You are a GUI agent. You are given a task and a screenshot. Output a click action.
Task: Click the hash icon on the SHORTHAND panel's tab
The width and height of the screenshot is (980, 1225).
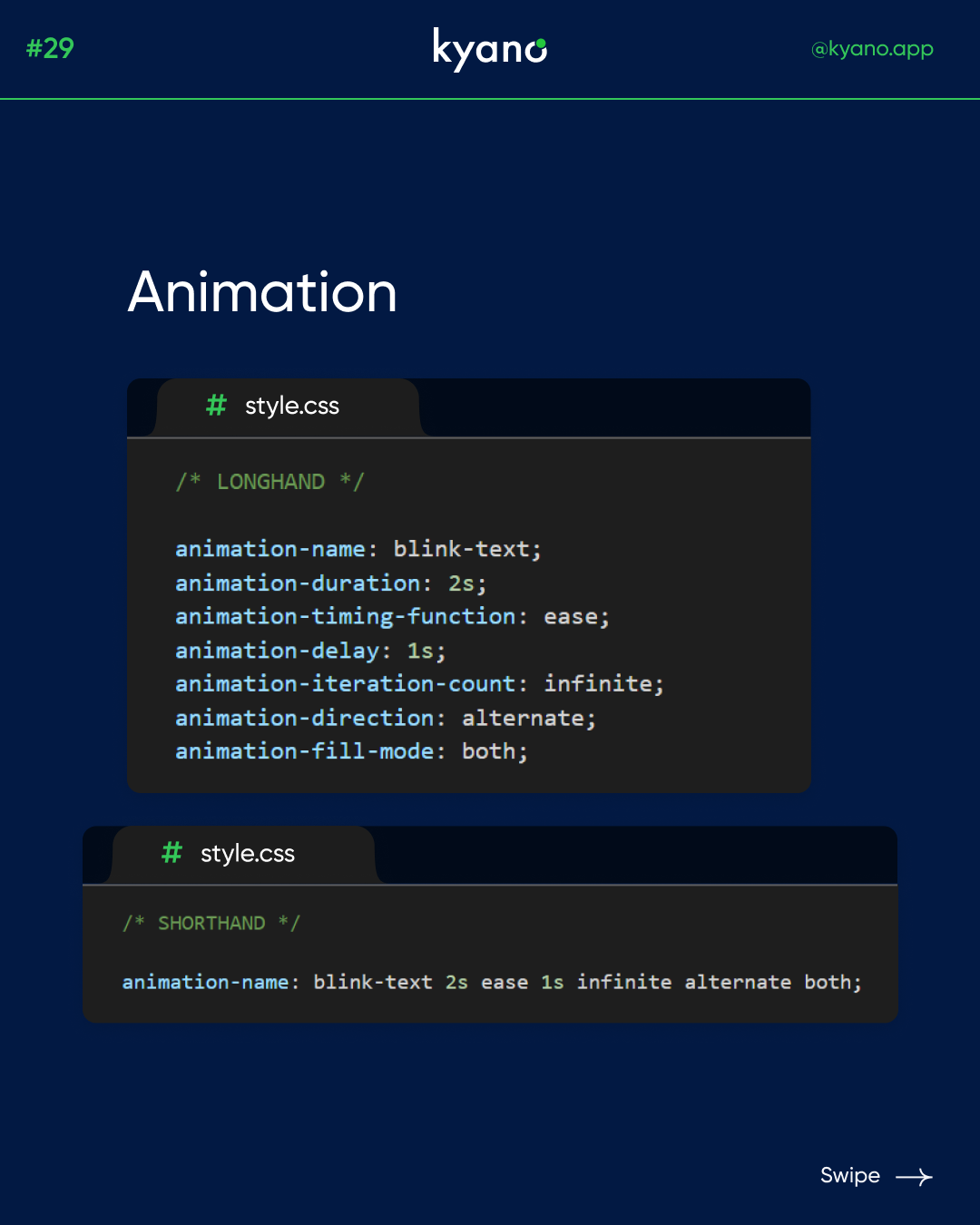click(171, 852)
